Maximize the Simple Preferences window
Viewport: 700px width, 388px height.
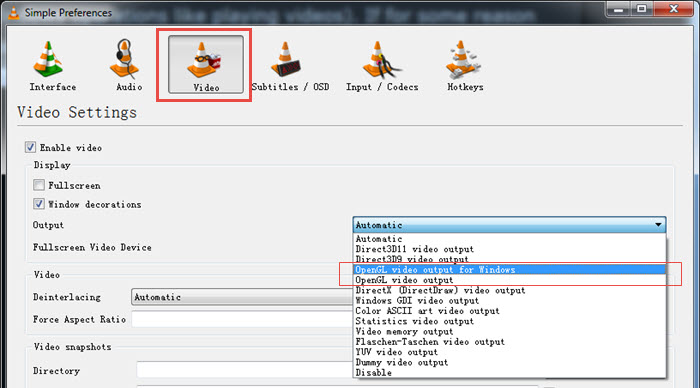click(642, 9)
